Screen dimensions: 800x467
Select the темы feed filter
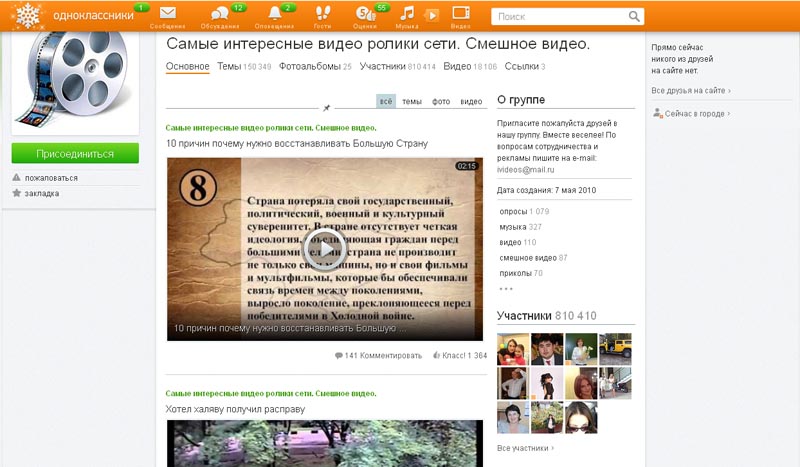point(412,102)
